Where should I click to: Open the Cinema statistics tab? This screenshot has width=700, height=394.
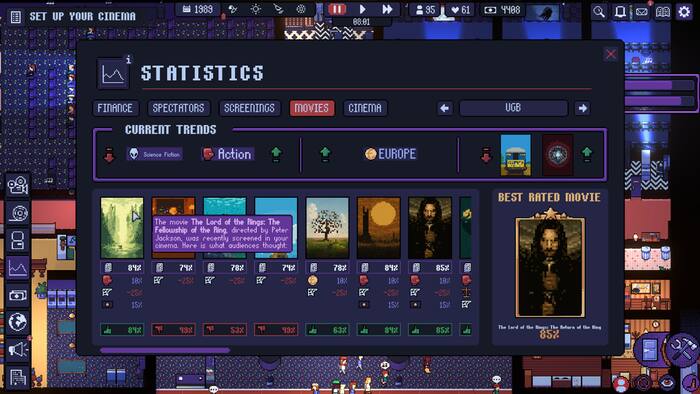coord(365,108)
